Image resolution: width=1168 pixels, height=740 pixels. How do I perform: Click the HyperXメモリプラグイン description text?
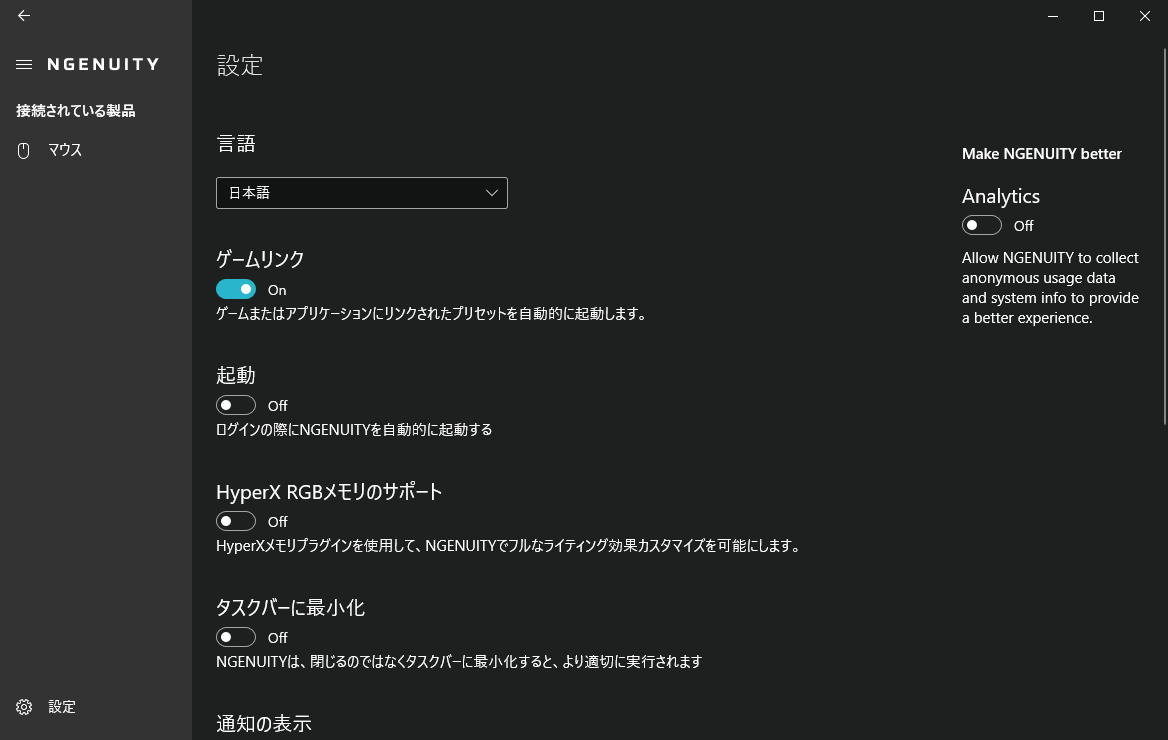click(x=509, y=546)
